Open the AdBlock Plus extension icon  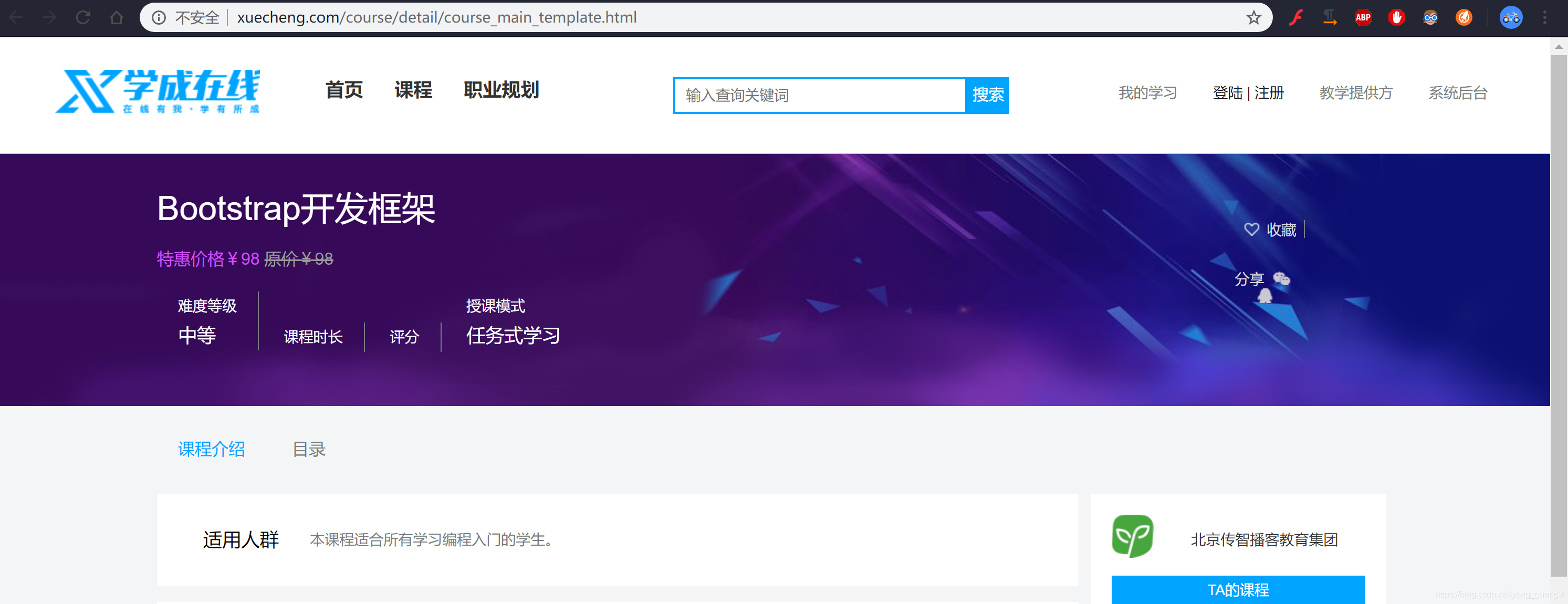1363,18
